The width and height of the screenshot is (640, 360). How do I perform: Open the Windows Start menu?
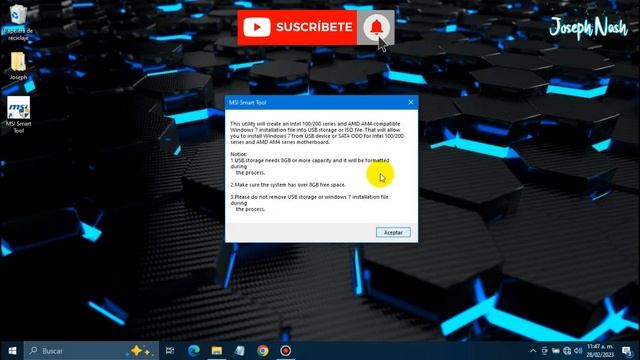[12, 351]
